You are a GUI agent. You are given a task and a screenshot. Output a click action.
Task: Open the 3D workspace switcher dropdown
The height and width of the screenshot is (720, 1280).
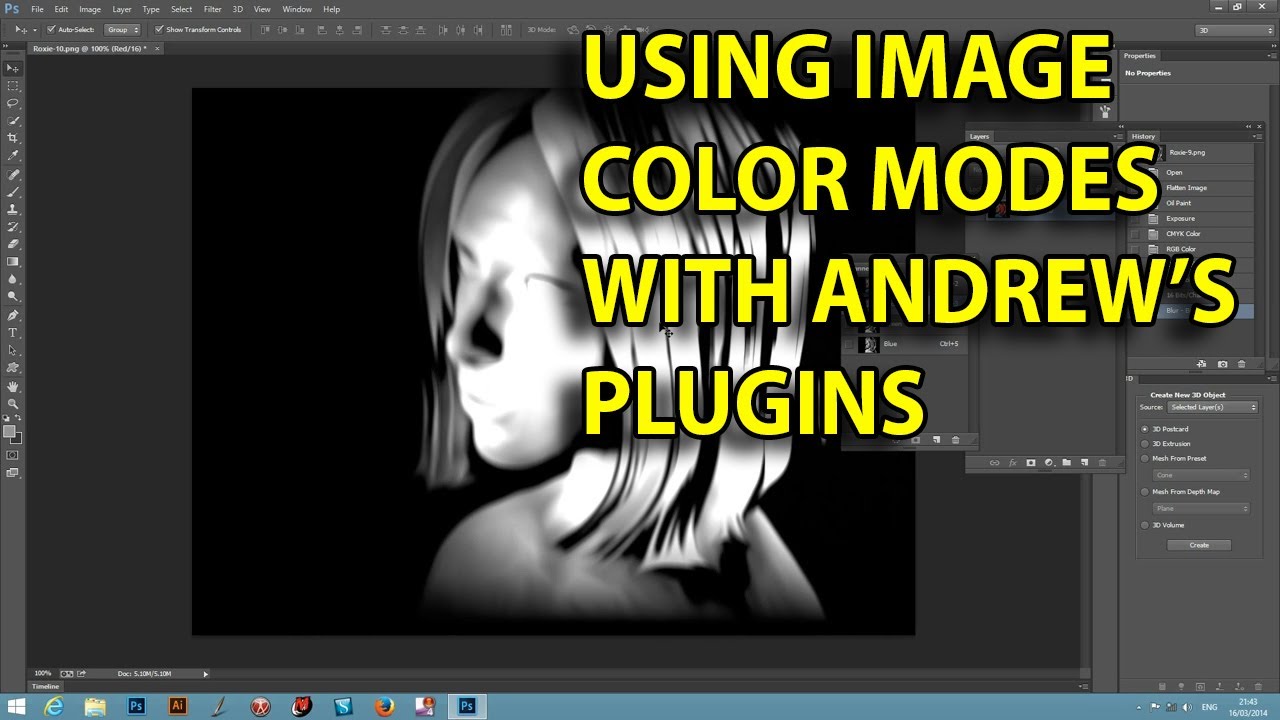coord(1235,30)
